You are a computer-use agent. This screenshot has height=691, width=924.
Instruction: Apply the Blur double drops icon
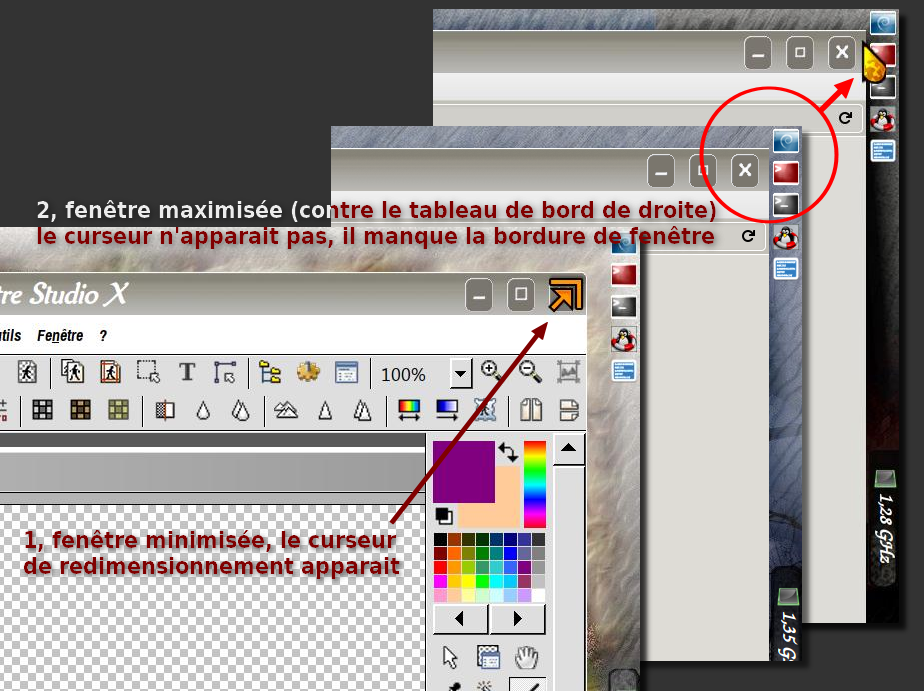[x=240, y=410]
